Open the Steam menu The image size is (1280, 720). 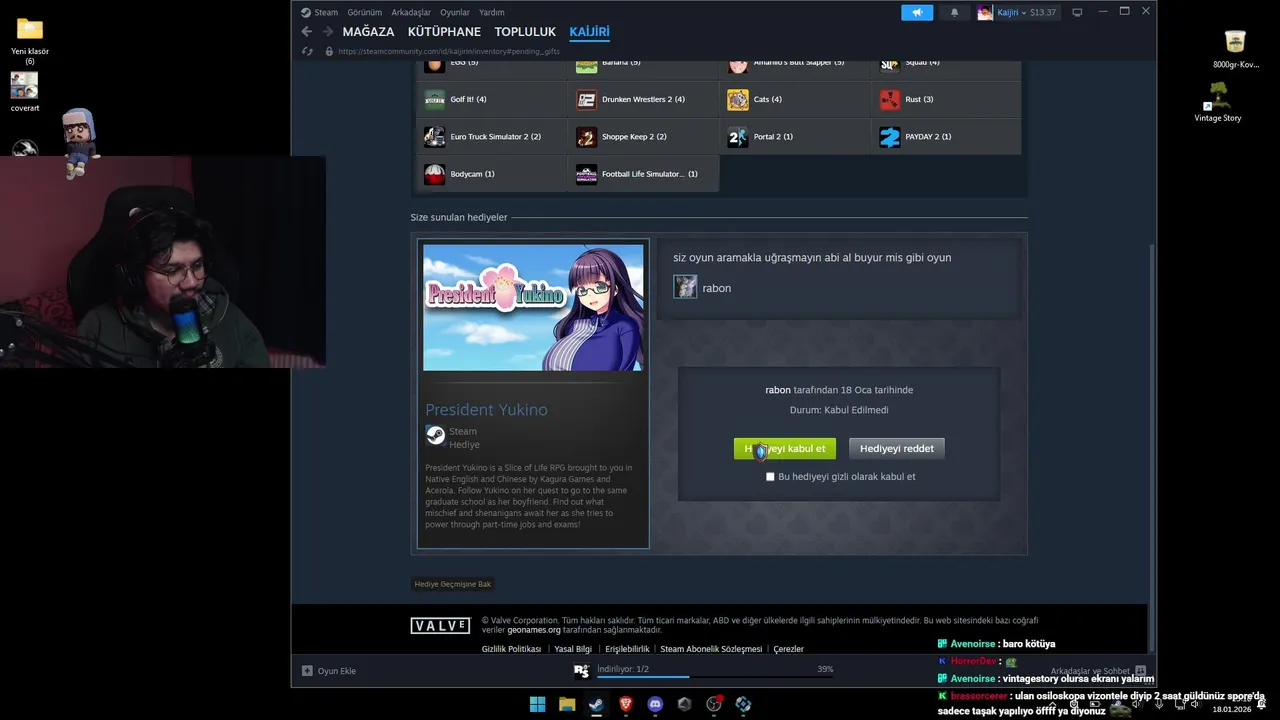tap(326, 12)
